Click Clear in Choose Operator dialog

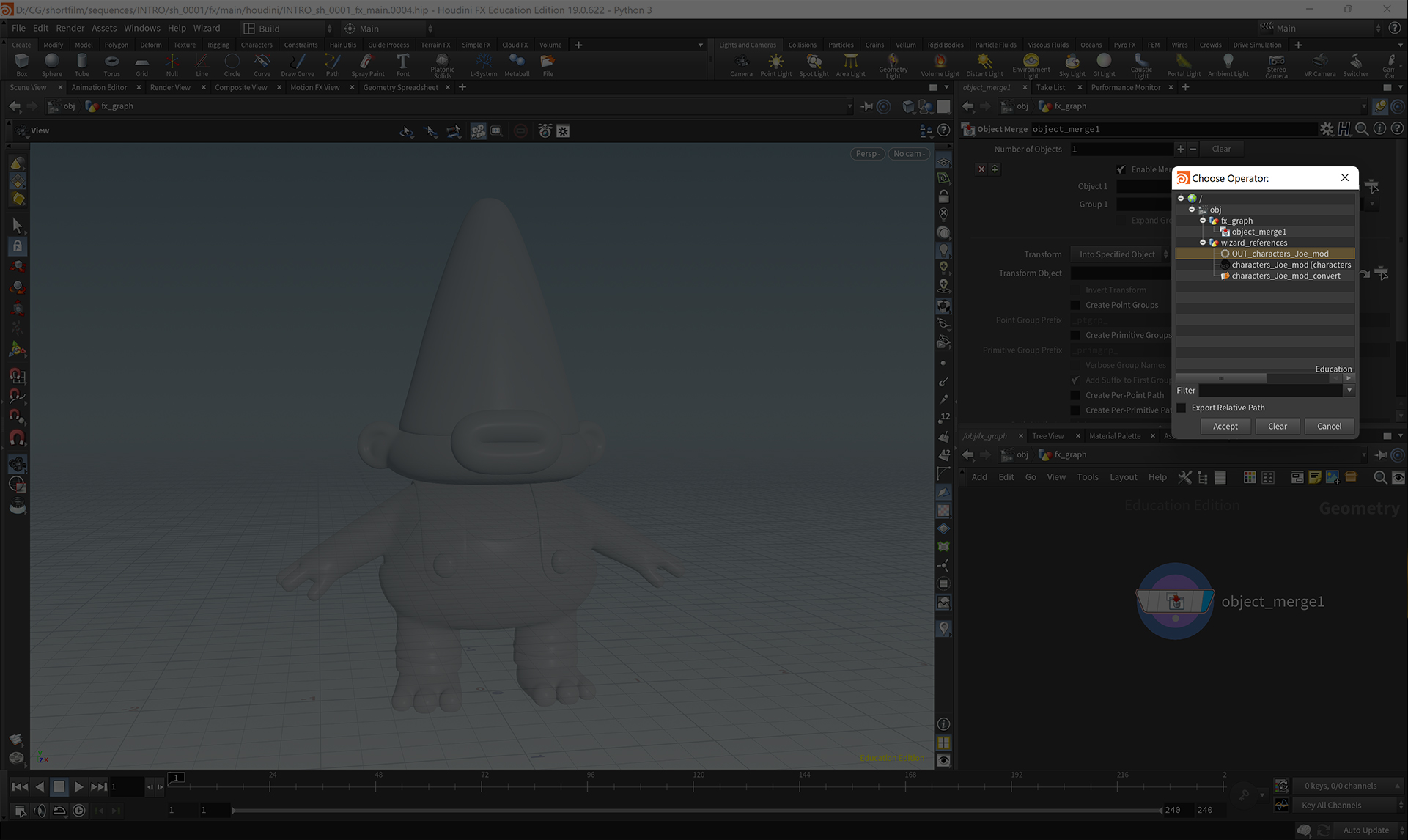pos(1277,426)
